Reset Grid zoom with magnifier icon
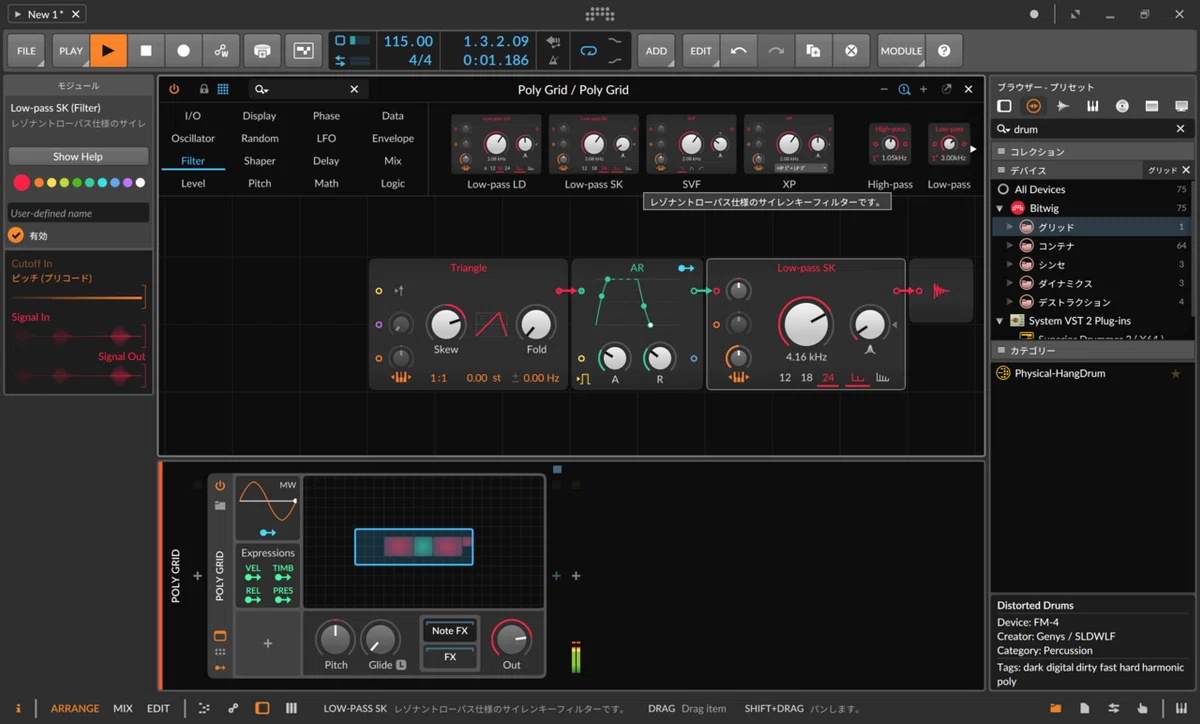1200x724 pixels. click(904, 89)
